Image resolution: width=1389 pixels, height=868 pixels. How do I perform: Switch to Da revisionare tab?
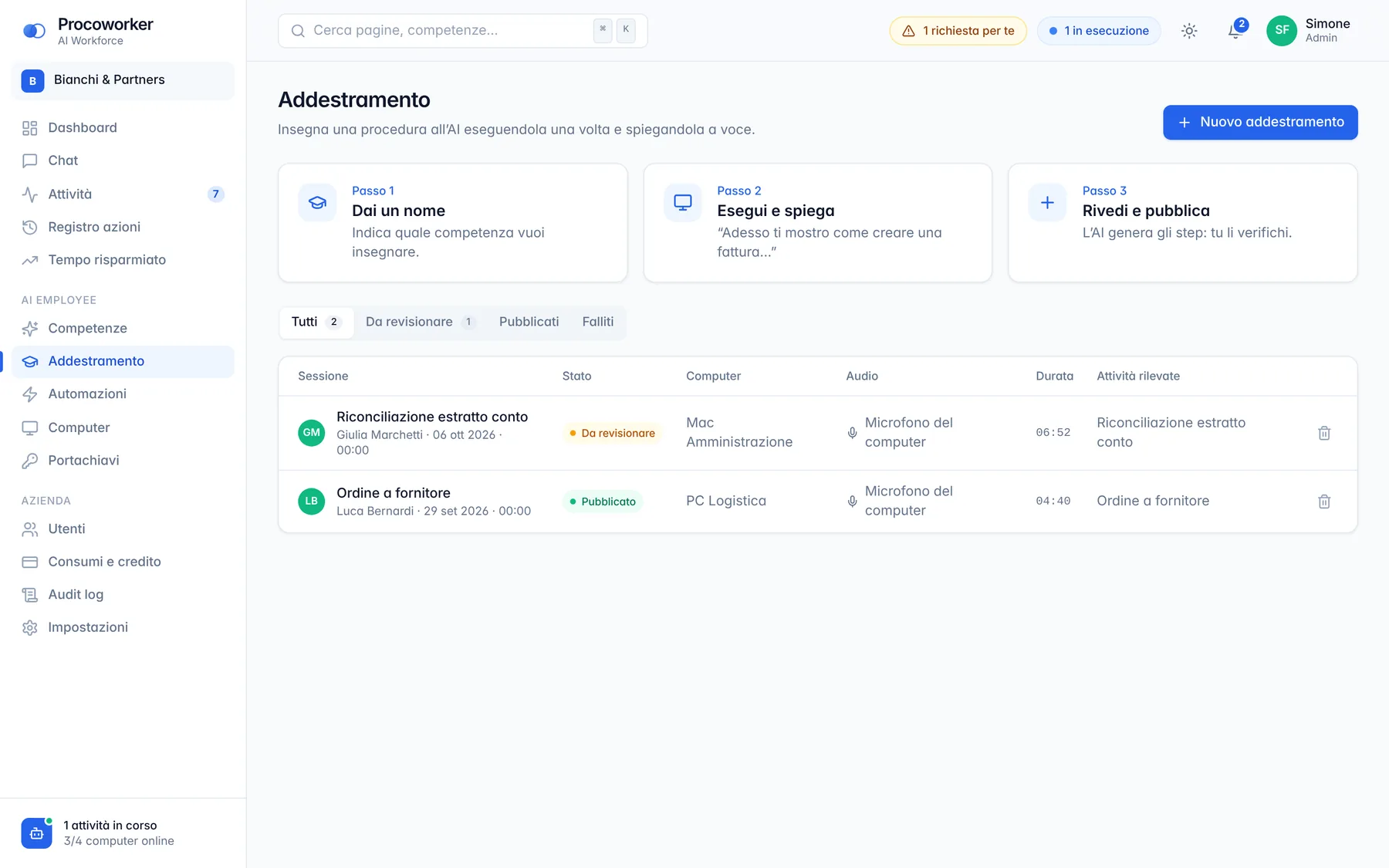[421, 323]
